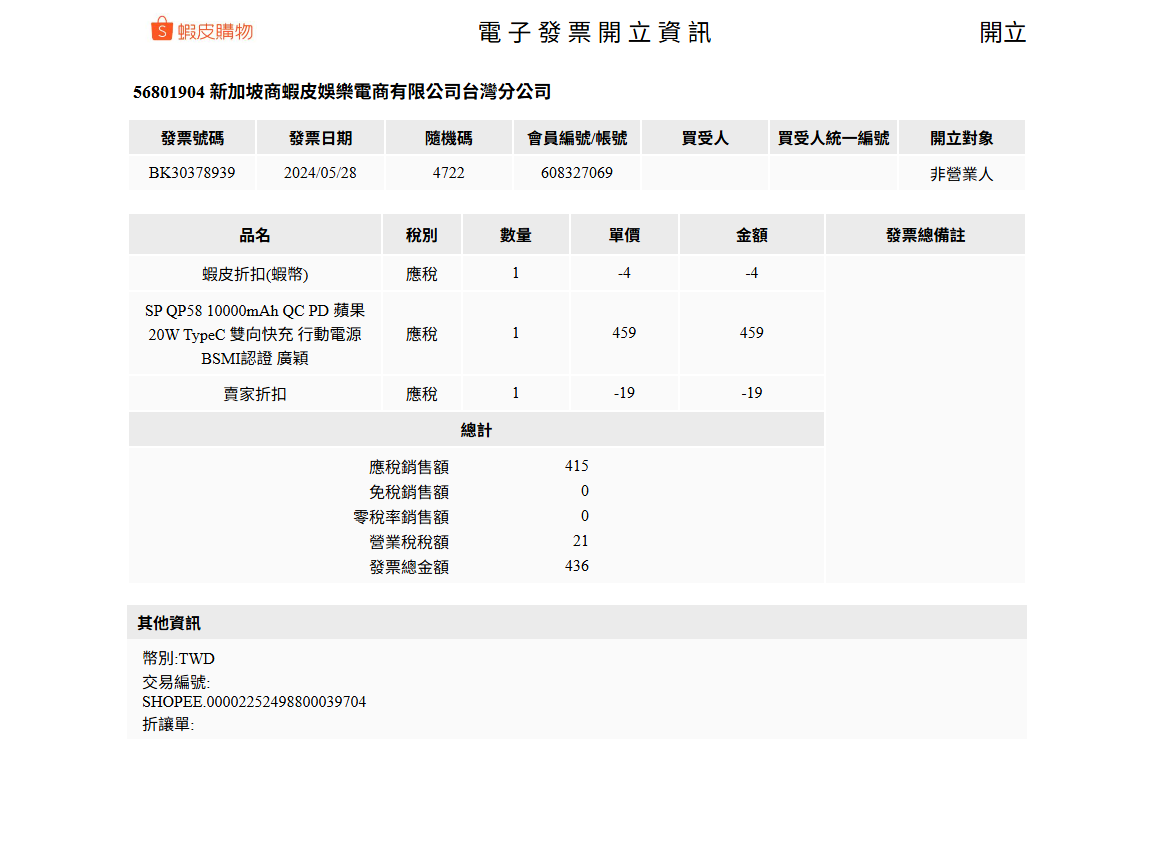Select the 賣家折扣 item row

click(255, 394)
